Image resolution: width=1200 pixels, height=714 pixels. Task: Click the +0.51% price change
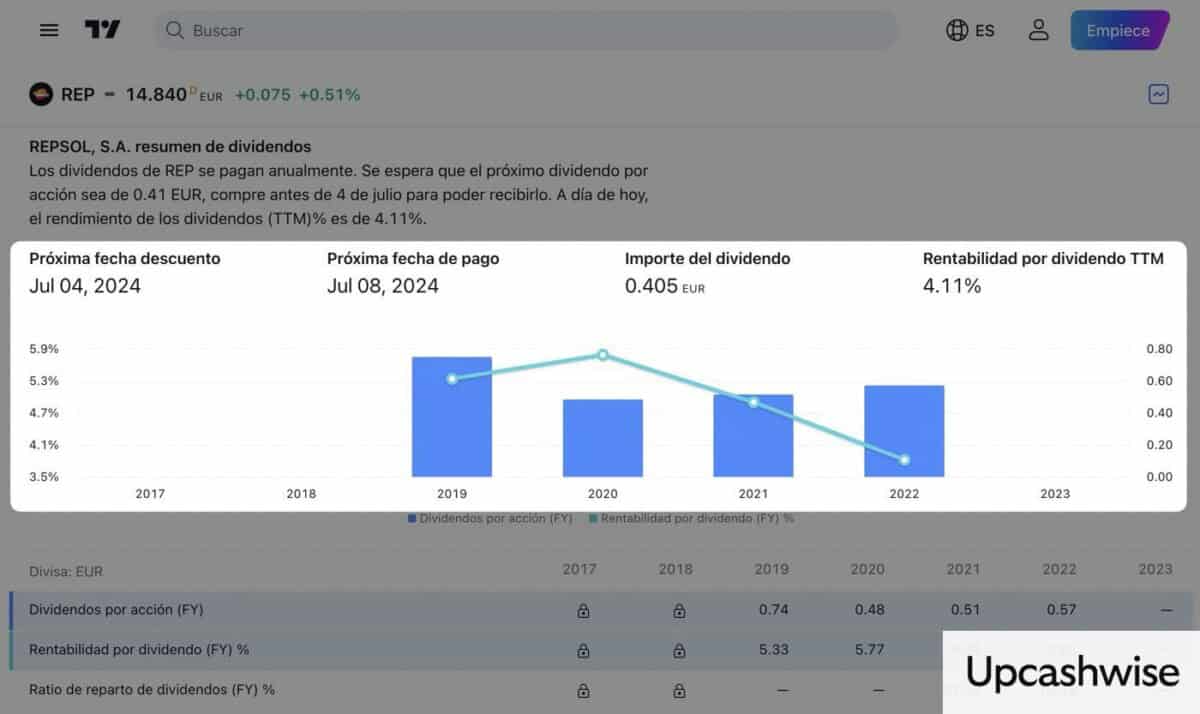[x=330, y=95]
